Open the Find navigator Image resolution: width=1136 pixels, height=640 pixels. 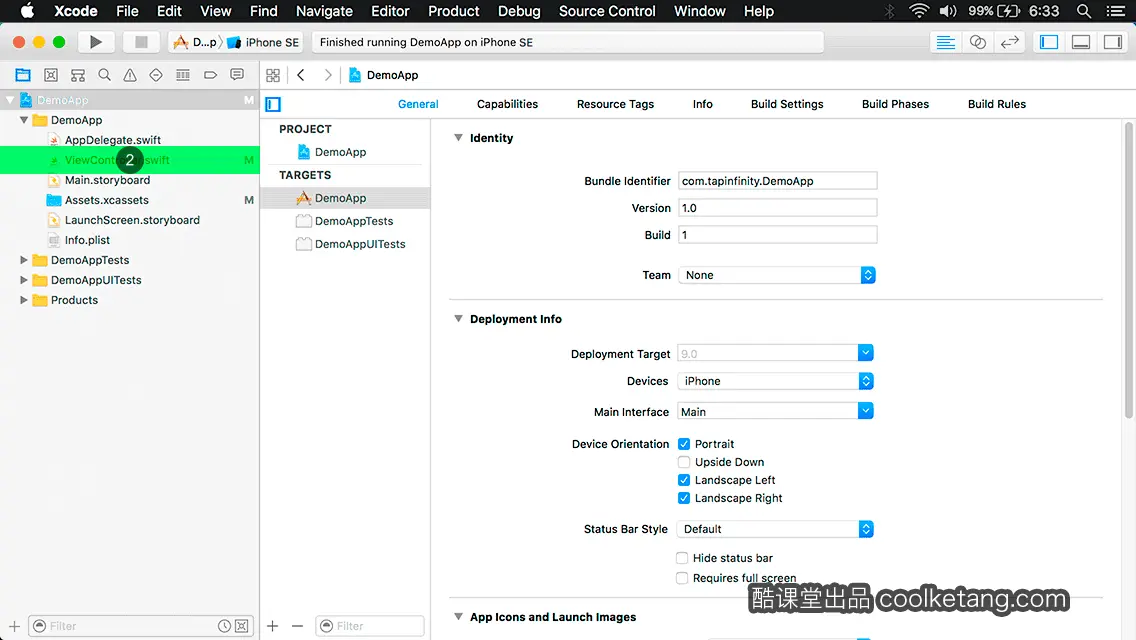tap(104, 75)
